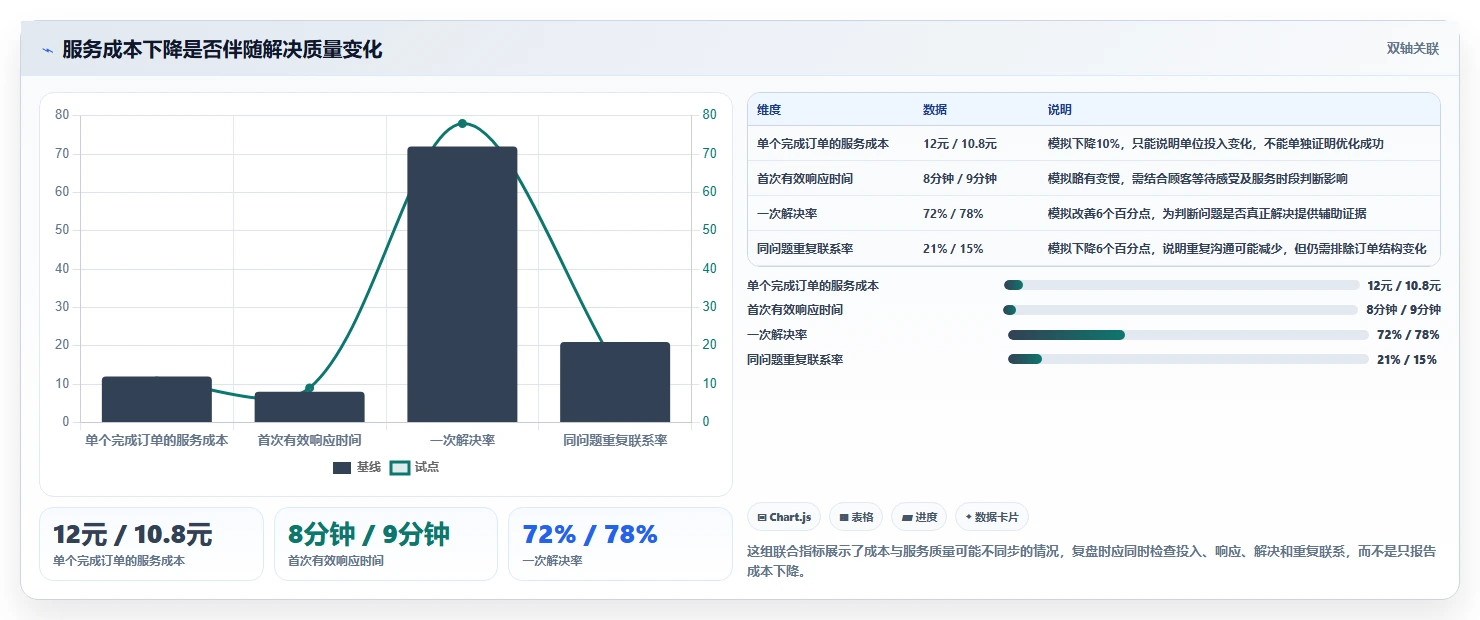Click the green line point above the 首次有效响应时间 bar
Image resolution: width=1480 pixels, height=620 pixels.
[309, 388]
